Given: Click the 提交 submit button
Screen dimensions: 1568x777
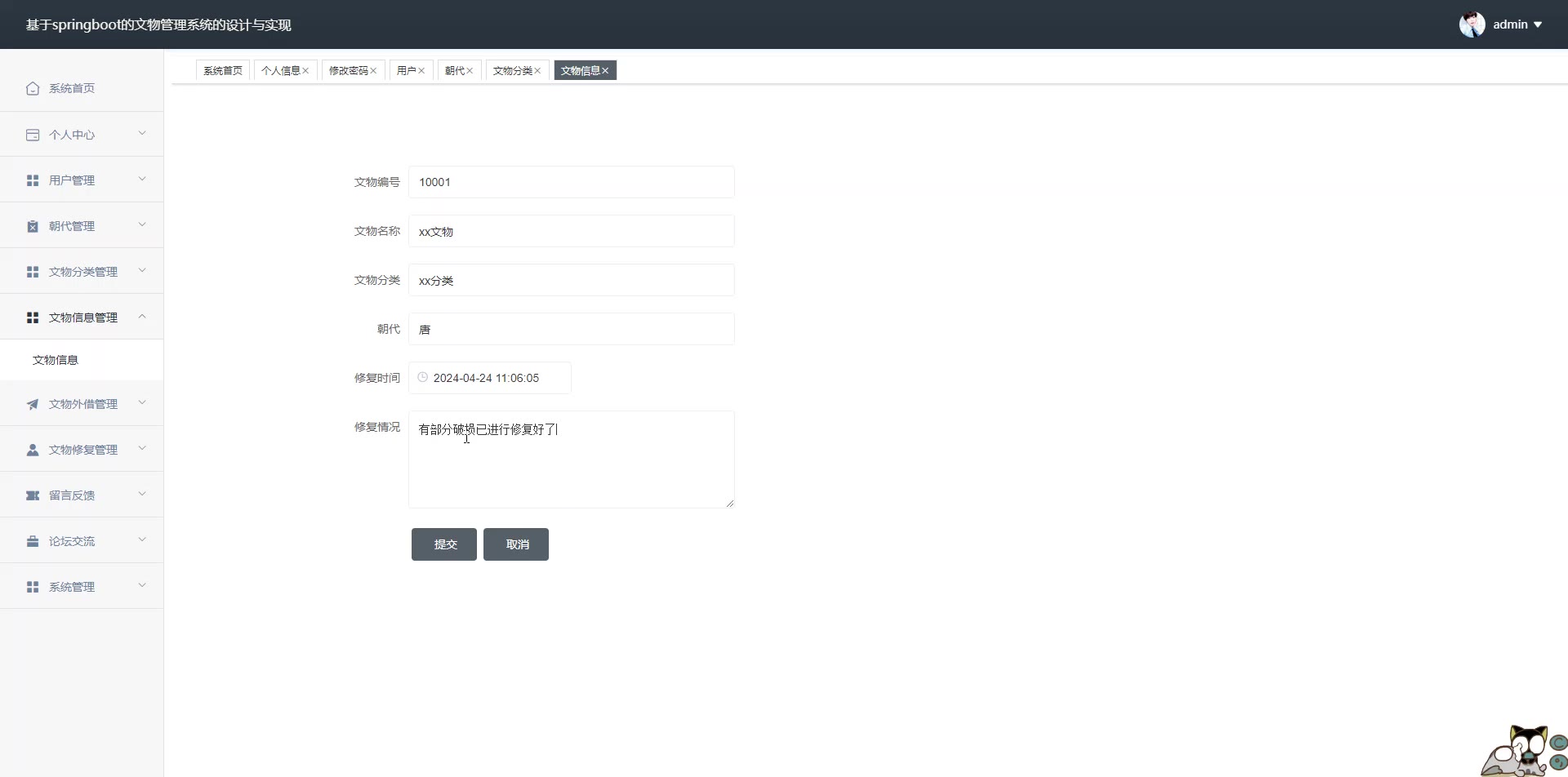Looking at the screenshot, I should pos(444,544).
